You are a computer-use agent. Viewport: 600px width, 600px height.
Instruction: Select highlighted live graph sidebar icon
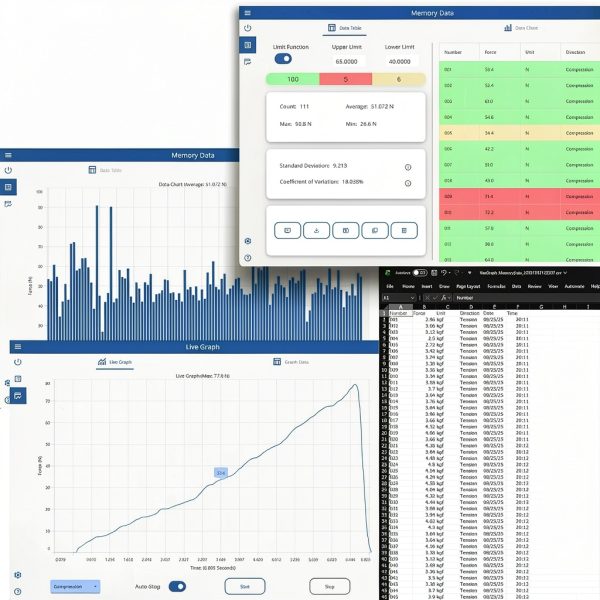[18, 396]
